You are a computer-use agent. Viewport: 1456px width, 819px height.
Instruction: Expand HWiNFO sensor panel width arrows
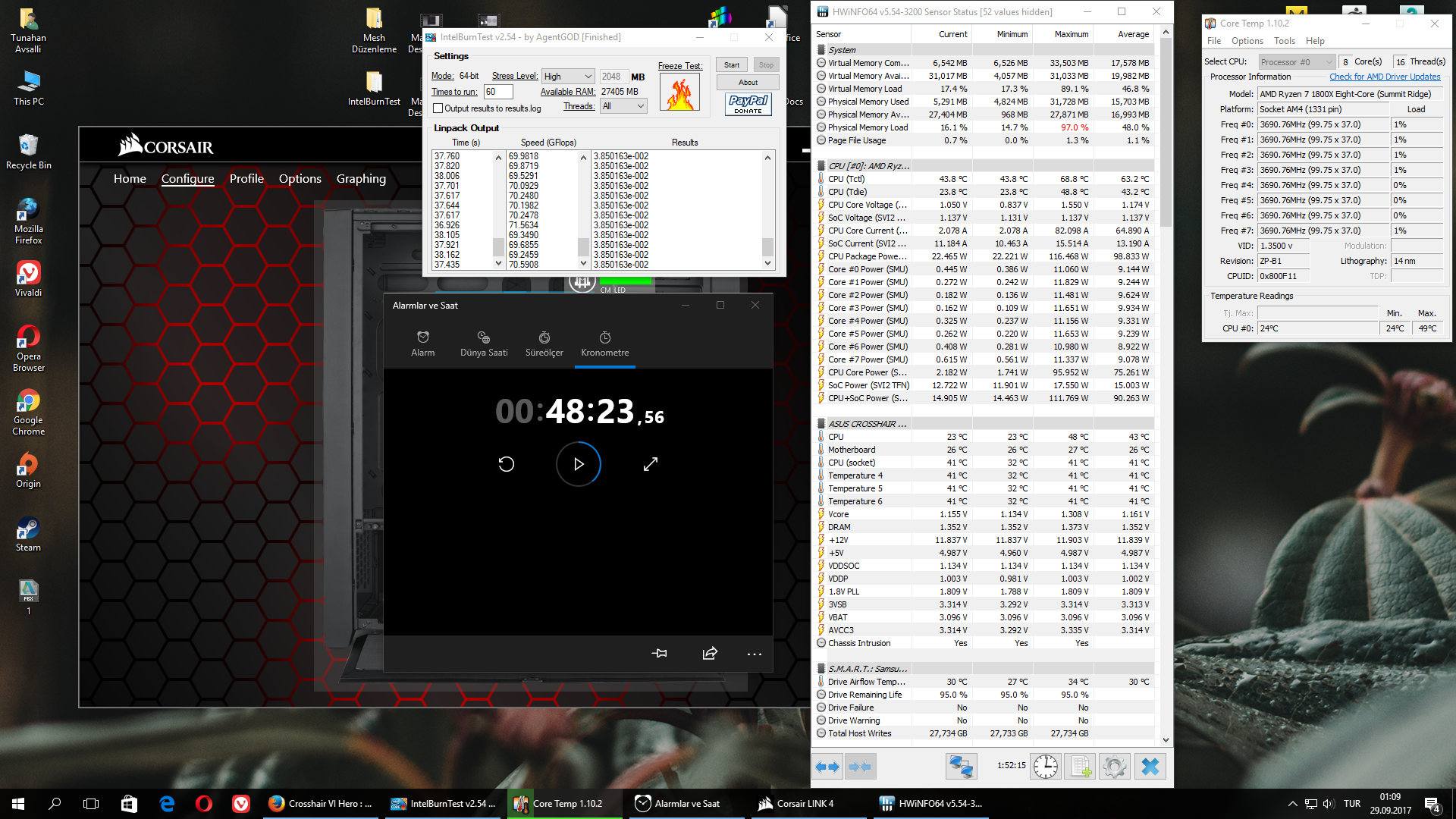[828, 767]
